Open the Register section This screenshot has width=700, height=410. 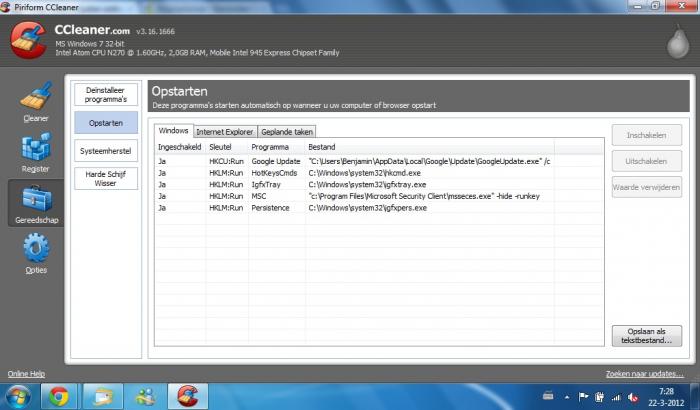coord(36,153)
